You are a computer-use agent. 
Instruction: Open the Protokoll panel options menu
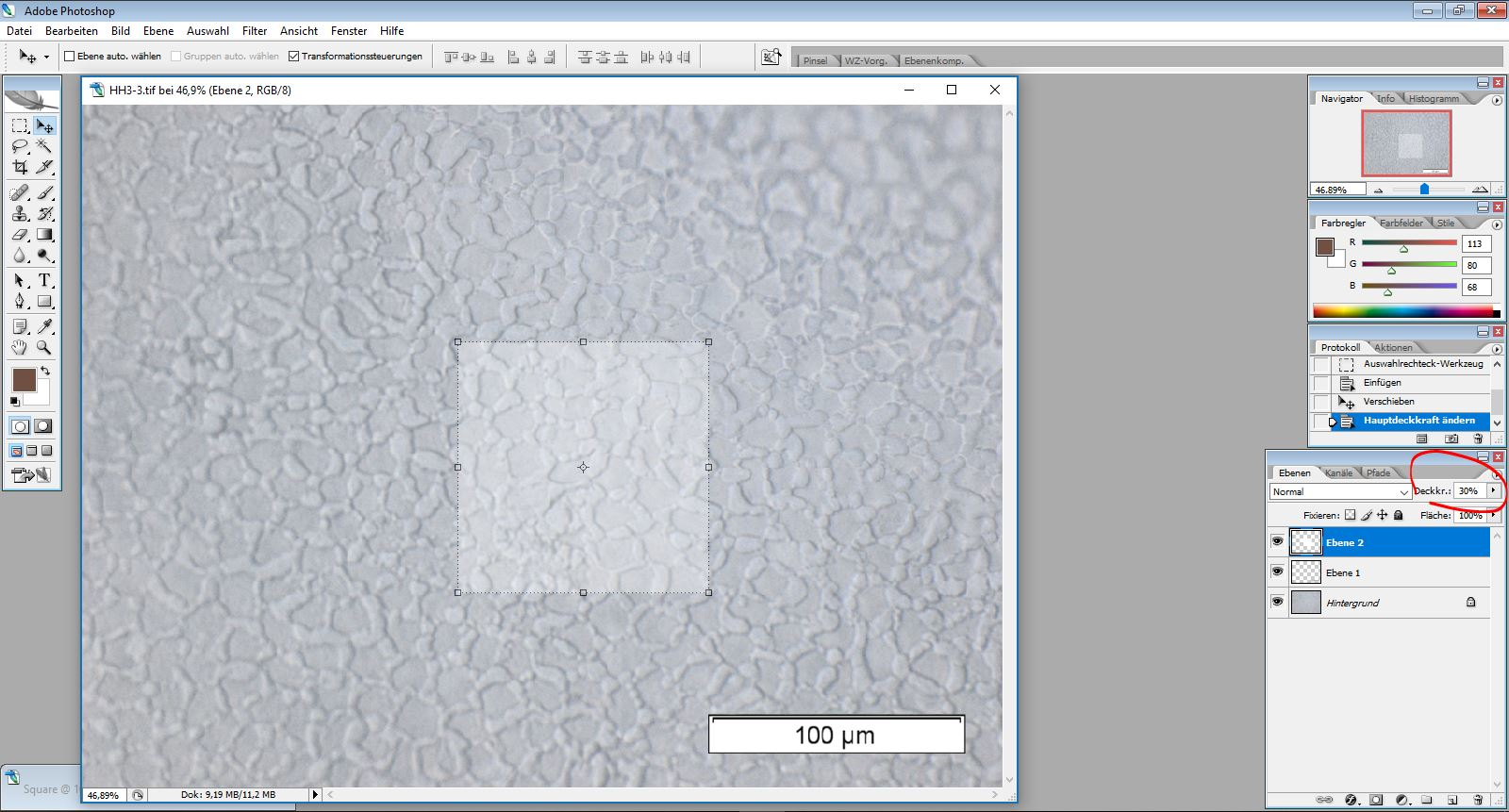click(1497, 349)
